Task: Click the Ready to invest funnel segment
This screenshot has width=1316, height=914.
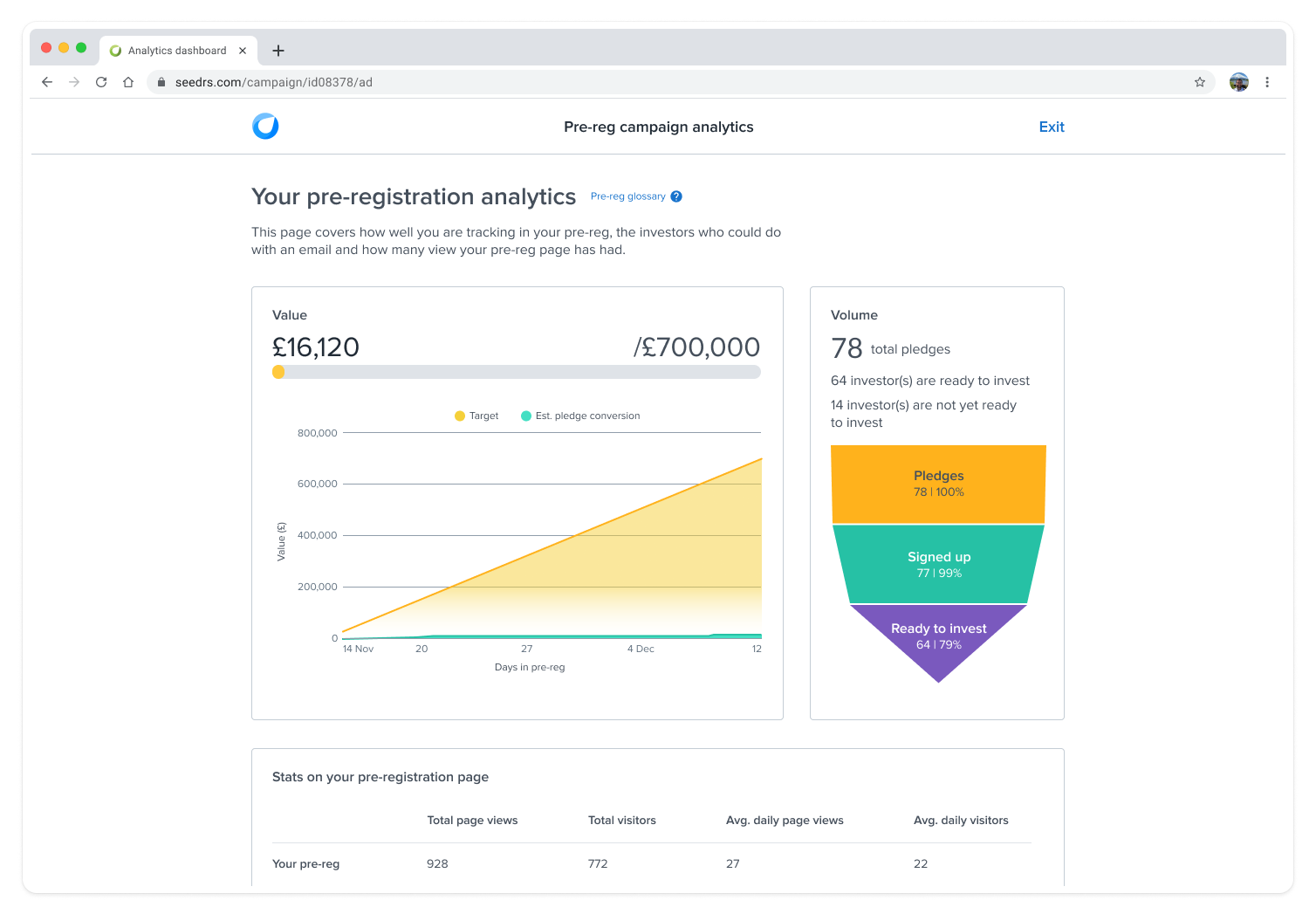Action: coord(938,637)
